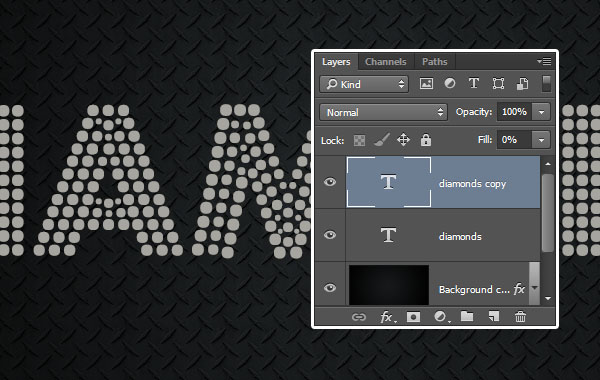Lock image pixels brush icon
The width and height of the screenshot is (600, 380).
[382, 140]
